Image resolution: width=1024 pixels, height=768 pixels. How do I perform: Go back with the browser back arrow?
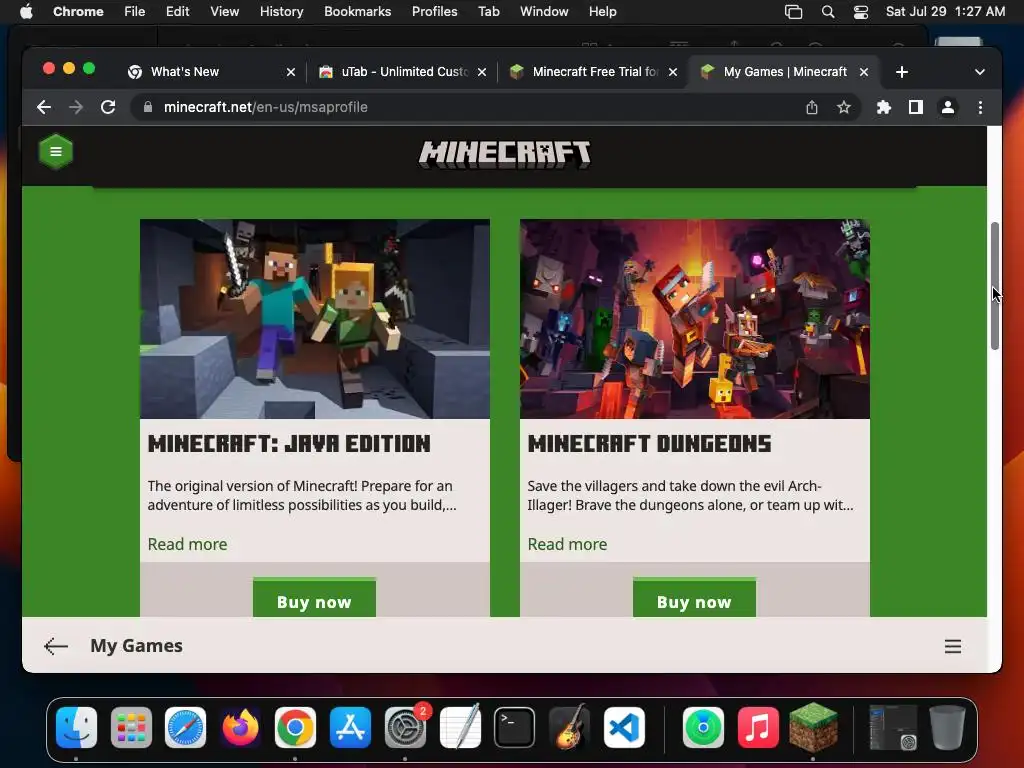(x=44, y=107)
